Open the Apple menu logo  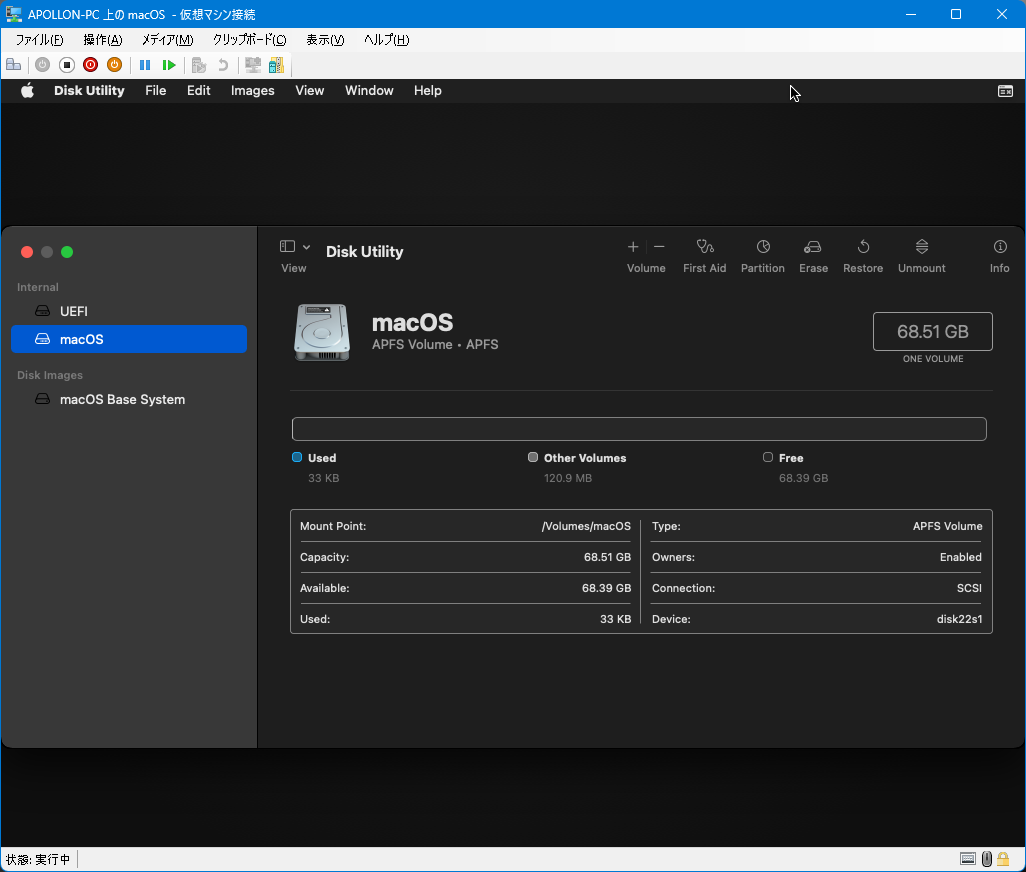(x=27, y=90)
